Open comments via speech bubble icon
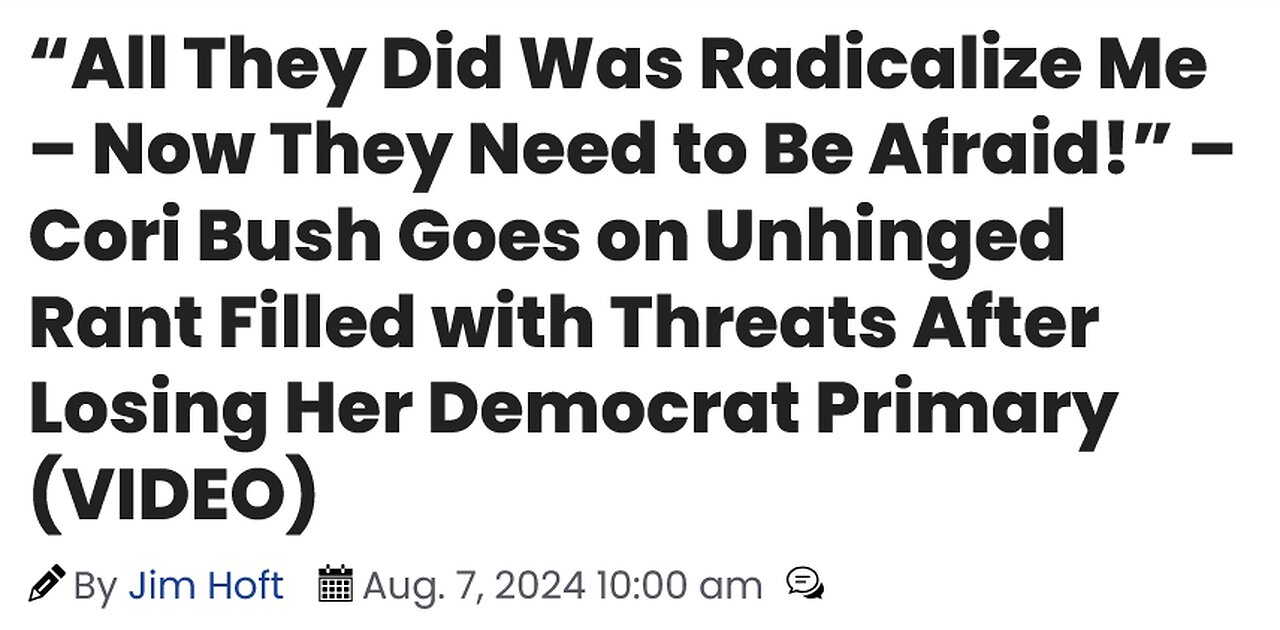 (805, 583)
